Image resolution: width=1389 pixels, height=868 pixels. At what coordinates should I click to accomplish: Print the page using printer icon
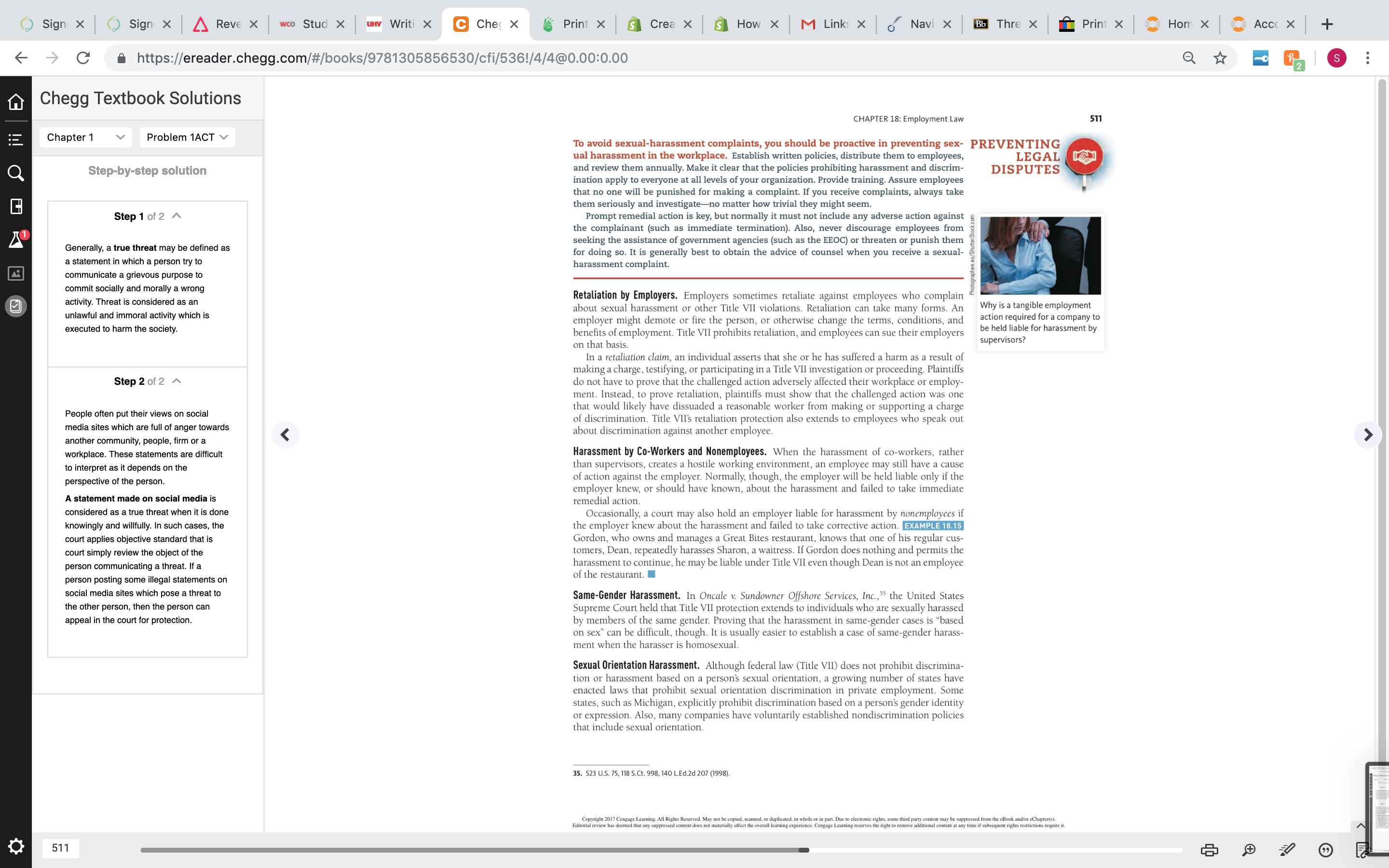click(1210, 850)
